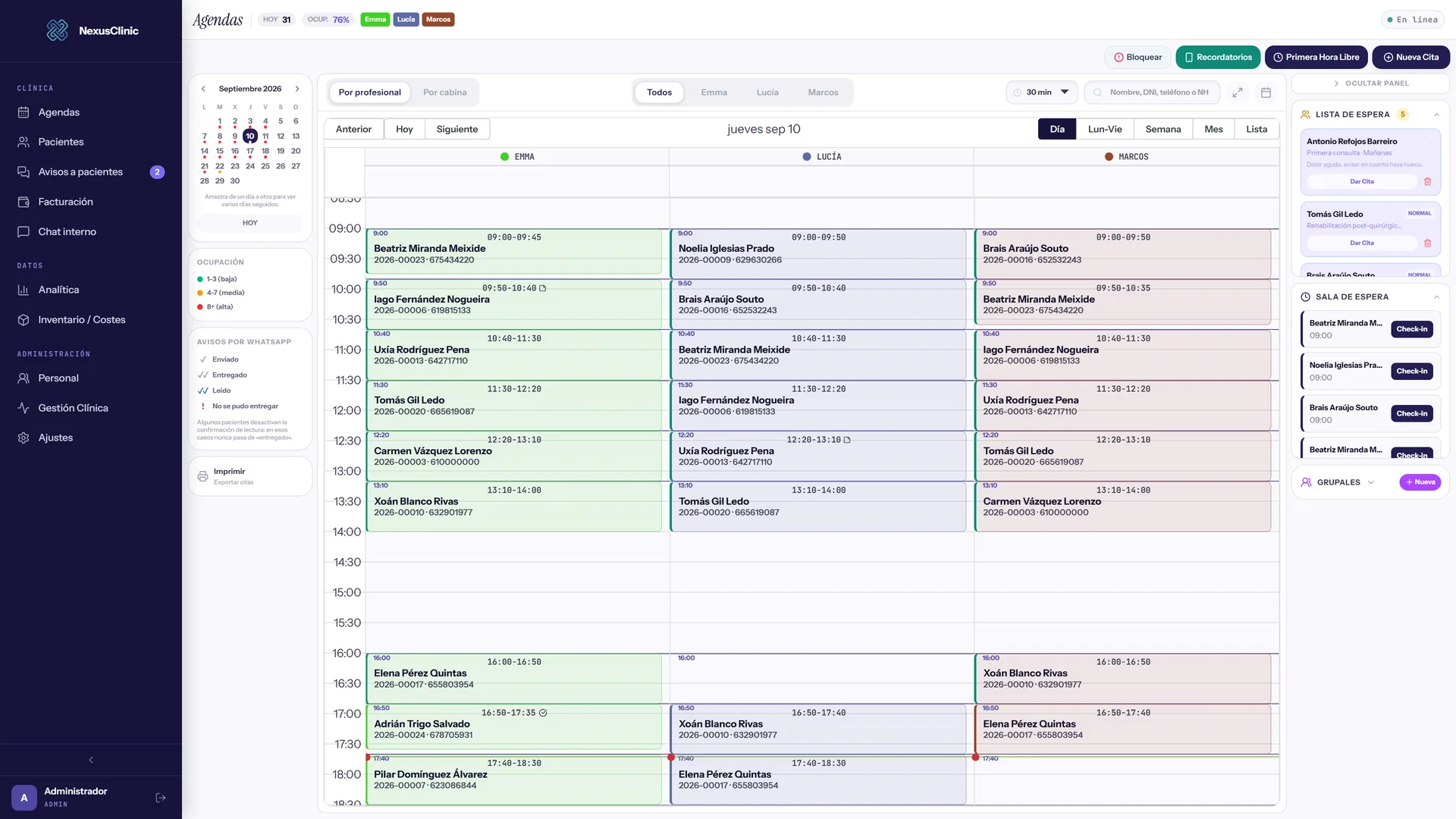Open the 30 min interval dropdown
This screenshot has width=1456, height=819.
point(1042,93)
